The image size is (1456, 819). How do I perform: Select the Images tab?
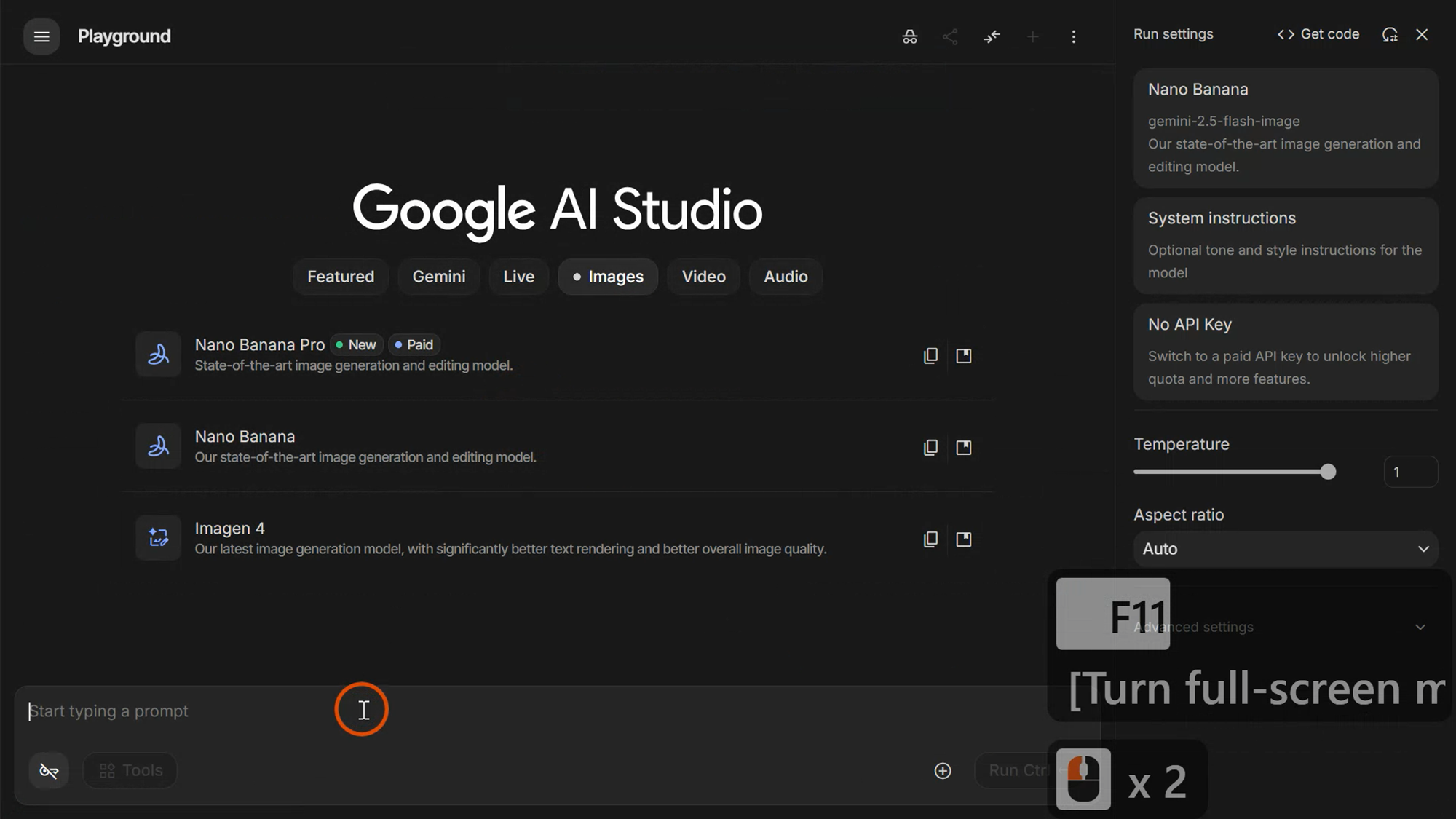click(608, 277)
